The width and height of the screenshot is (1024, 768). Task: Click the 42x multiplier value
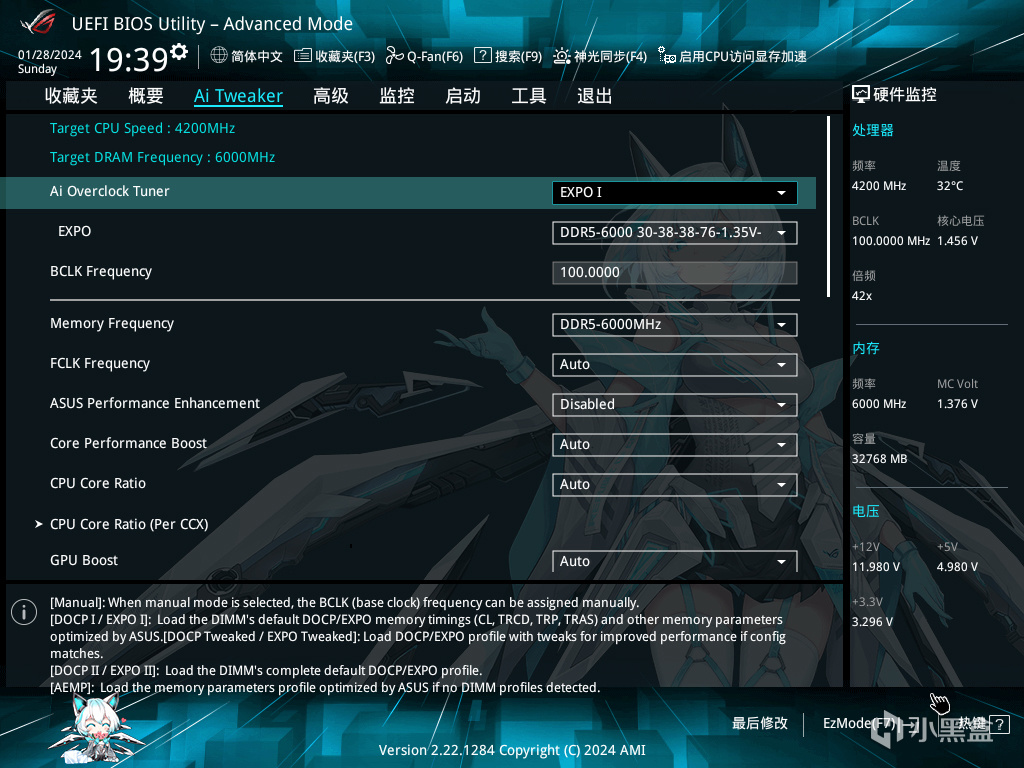861,296
